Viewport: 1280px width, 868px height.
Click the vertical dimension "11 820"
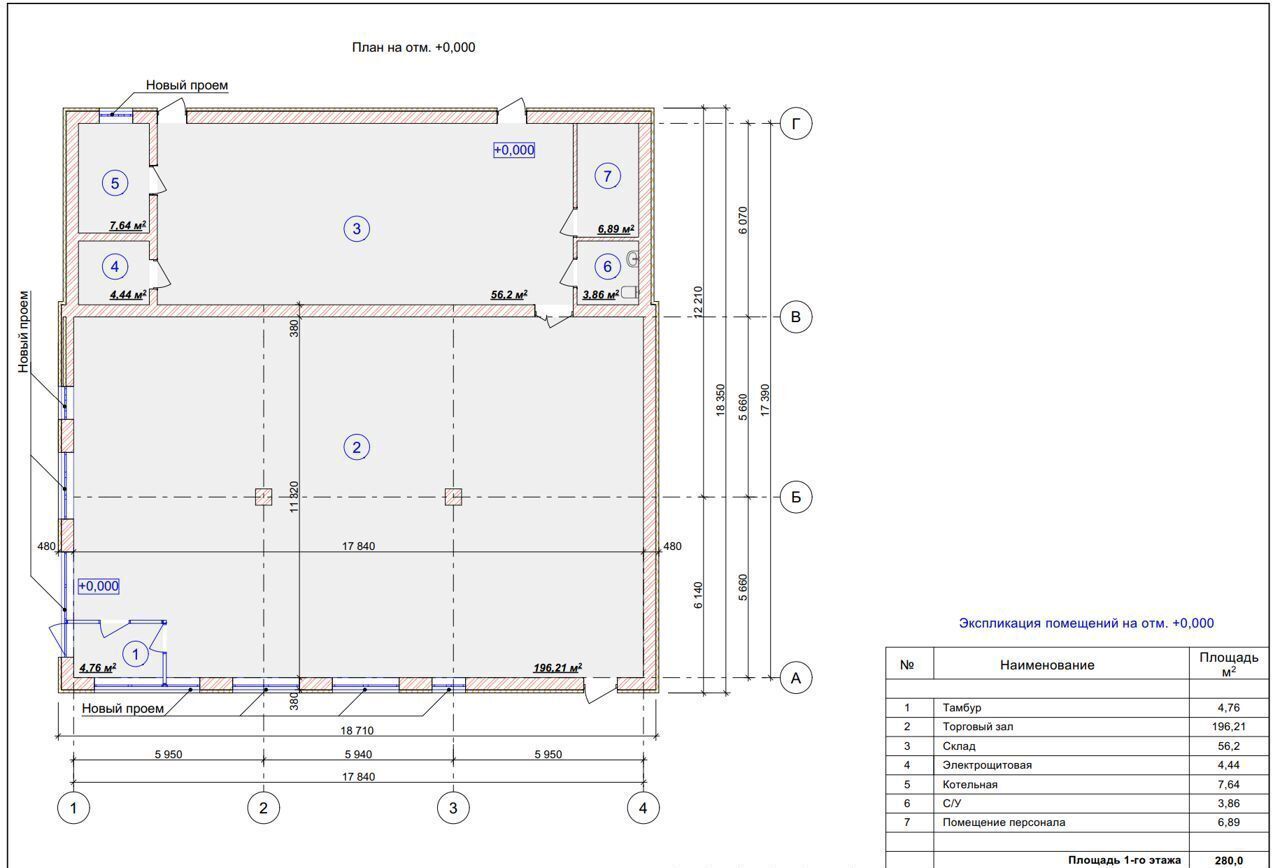(295, 496)
